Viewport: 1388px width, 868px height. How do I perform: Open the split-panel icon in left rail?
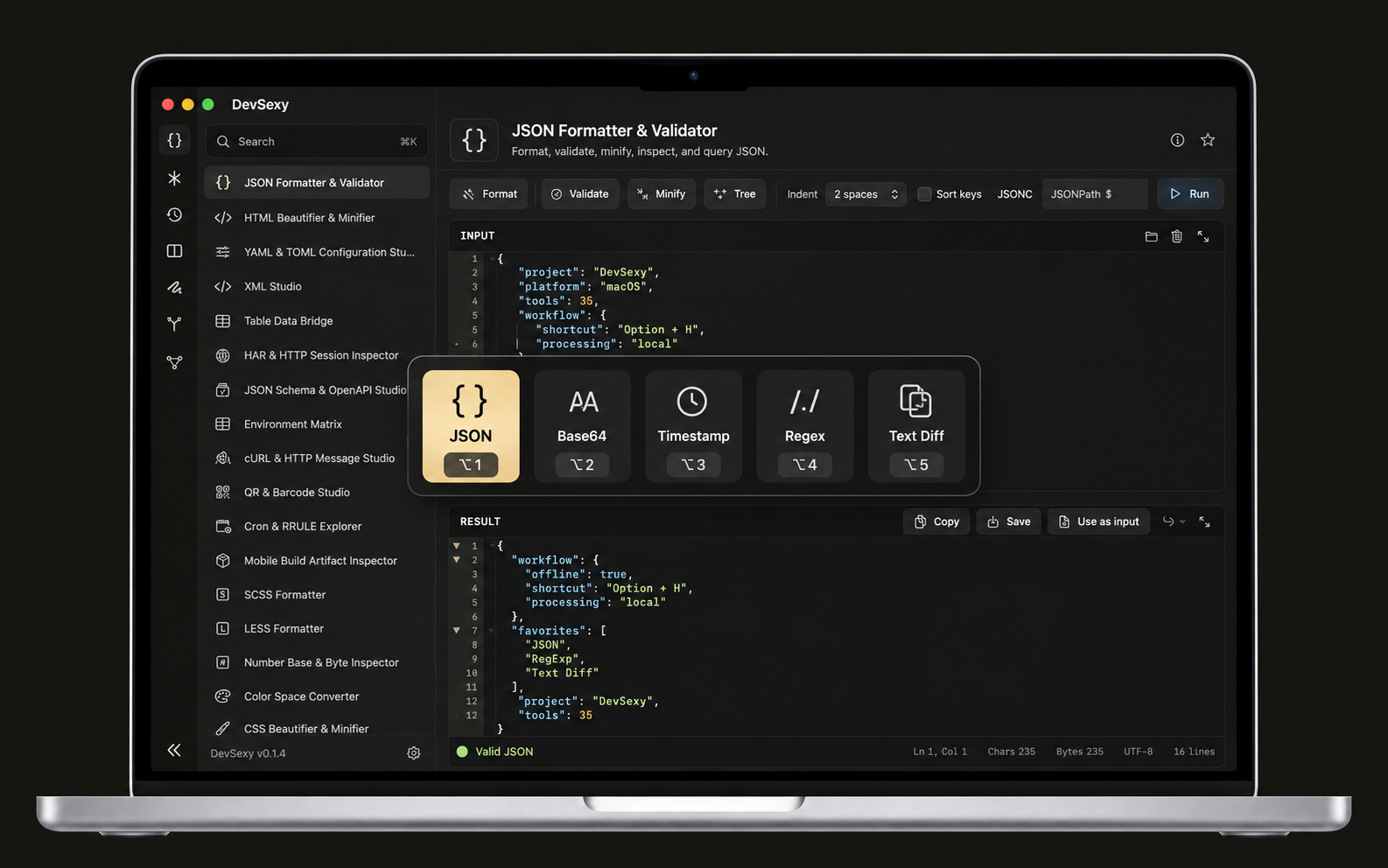(175, 251)
